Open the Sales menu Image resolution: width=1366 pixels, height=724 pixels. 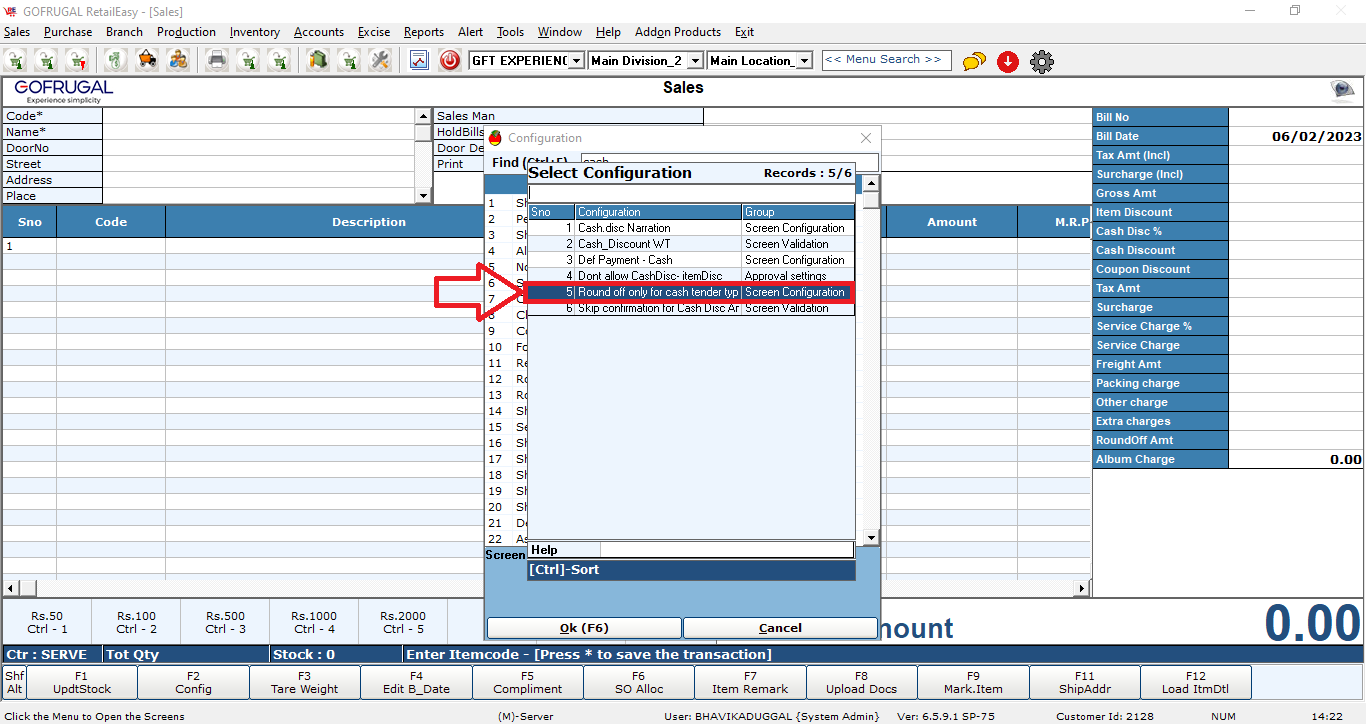17,32
